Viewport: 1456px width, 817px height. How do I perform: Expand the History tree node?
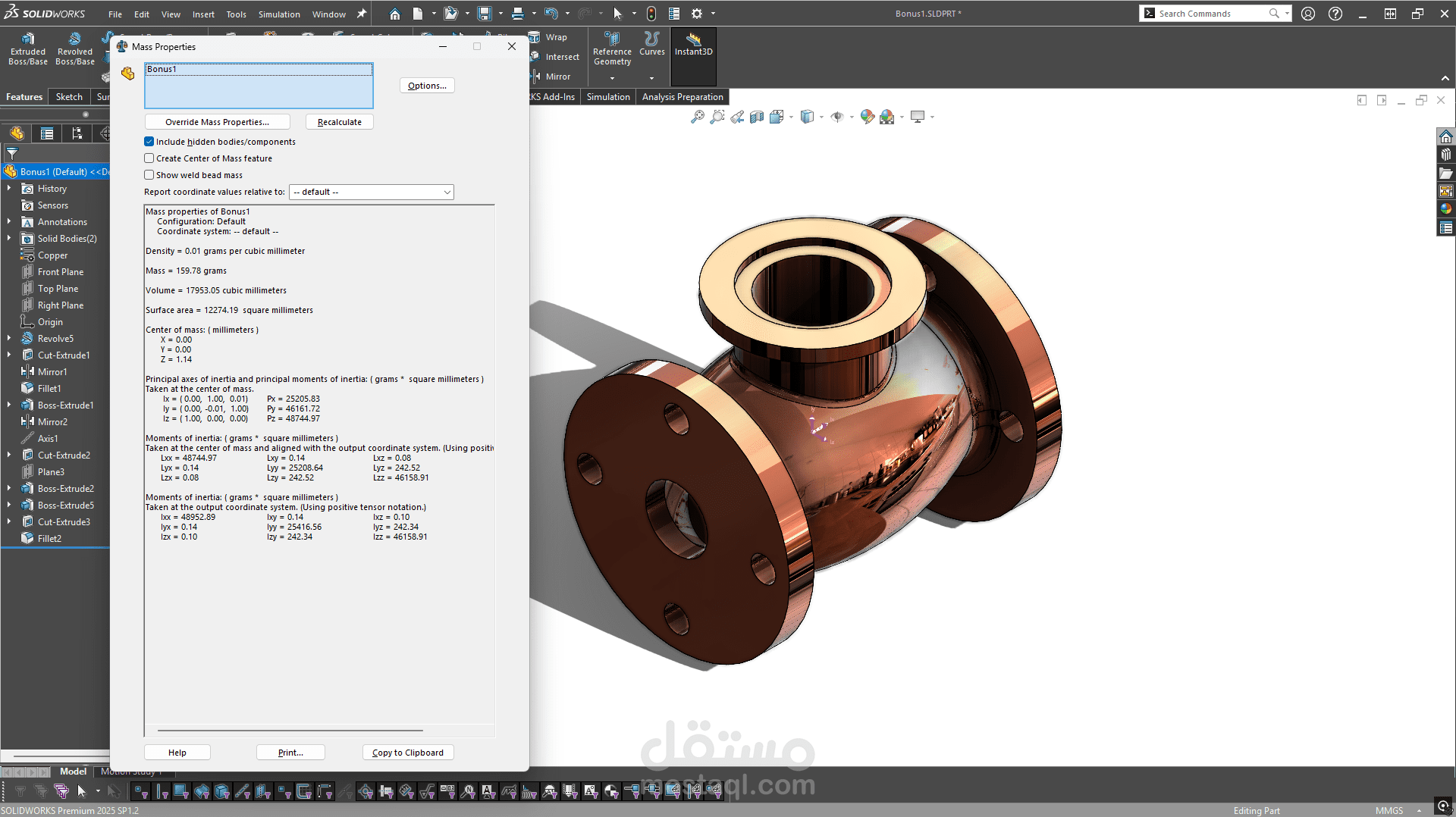pyautogui.click(x=9, y=189)
